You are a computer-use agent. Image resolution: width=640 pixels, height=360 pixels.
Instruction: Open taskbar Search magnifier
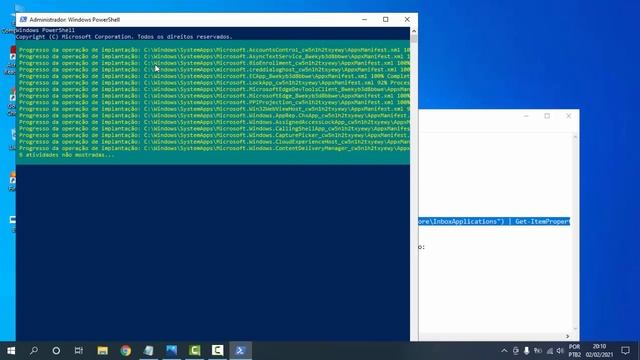[x=34, y=351]
